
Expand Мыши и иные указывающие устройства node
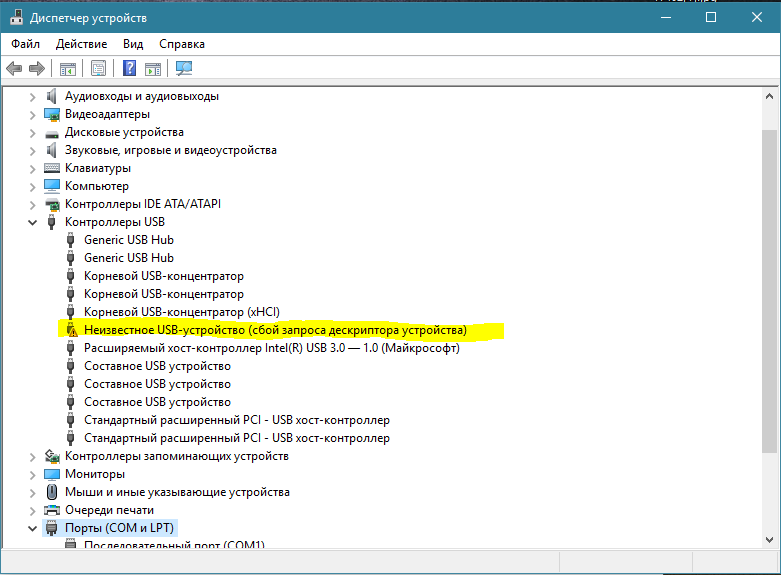pos(32,493)
